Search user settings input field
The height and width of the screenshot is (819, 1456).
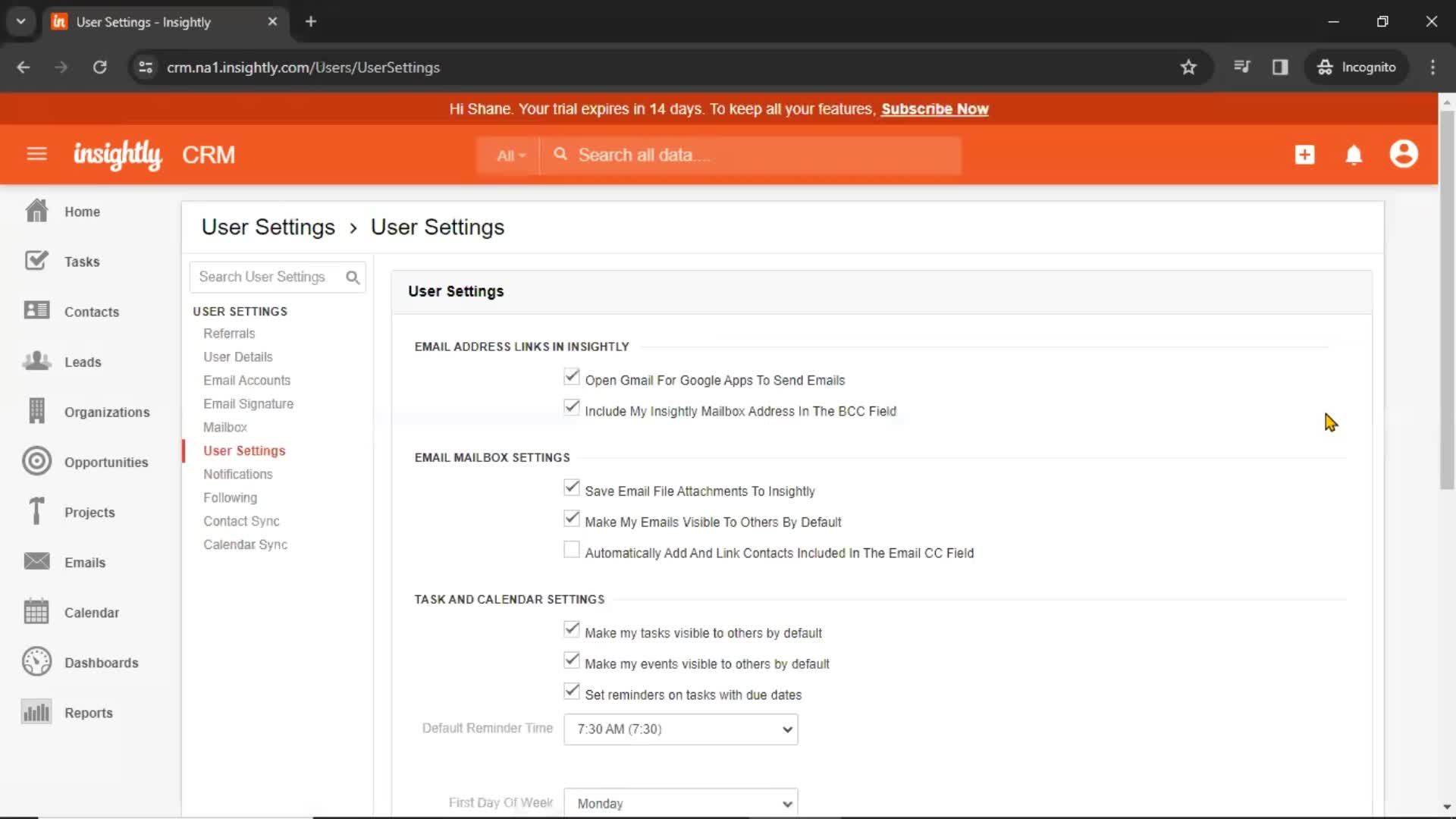tap(278, 277)
